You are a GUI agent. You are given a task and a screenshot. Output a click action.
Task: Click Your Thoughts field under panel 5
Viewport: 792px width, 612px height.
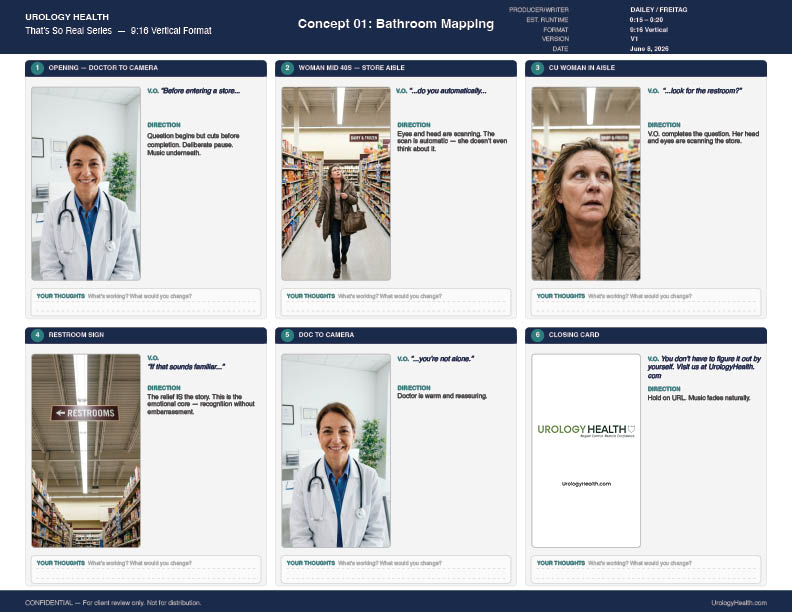pyautogui.click(x=396, y=569)
